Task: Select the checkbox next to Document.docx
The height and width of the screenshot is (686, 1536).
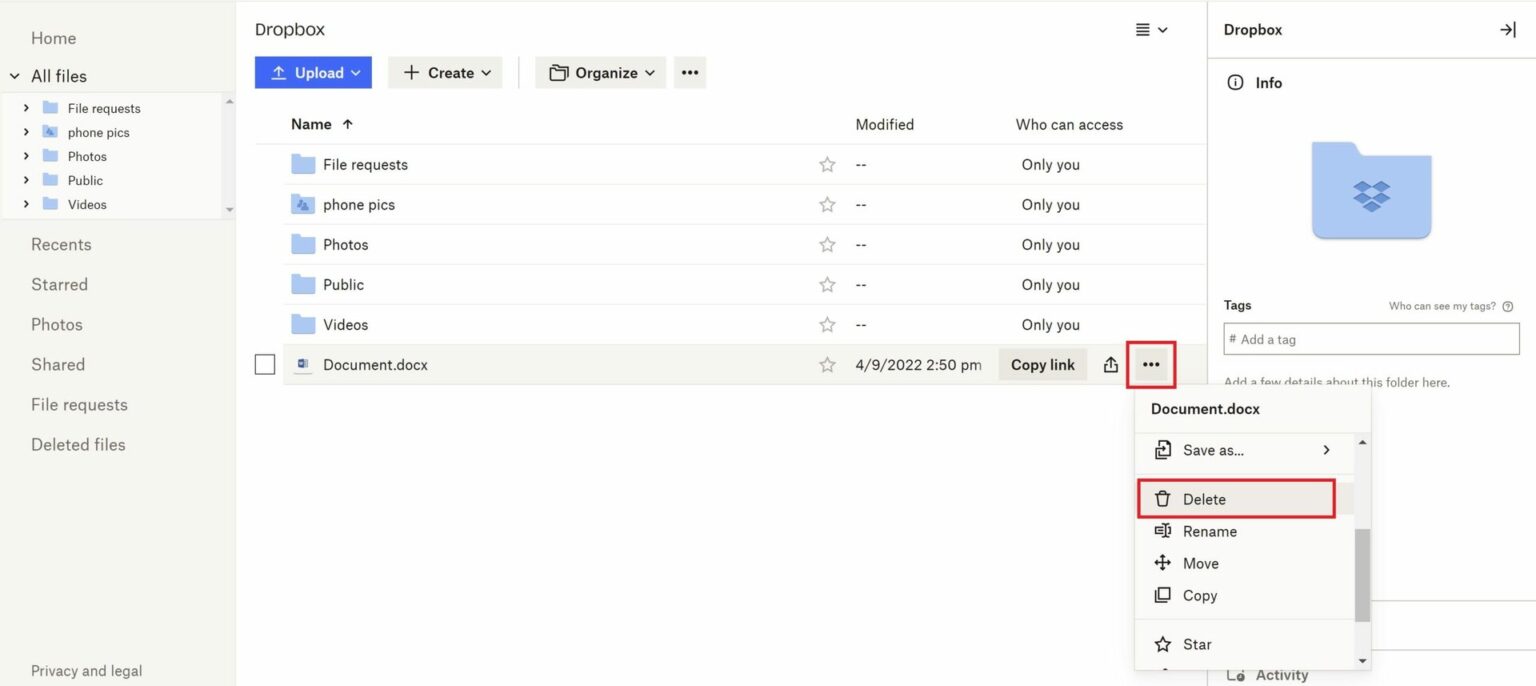Action: pos(264,364)
